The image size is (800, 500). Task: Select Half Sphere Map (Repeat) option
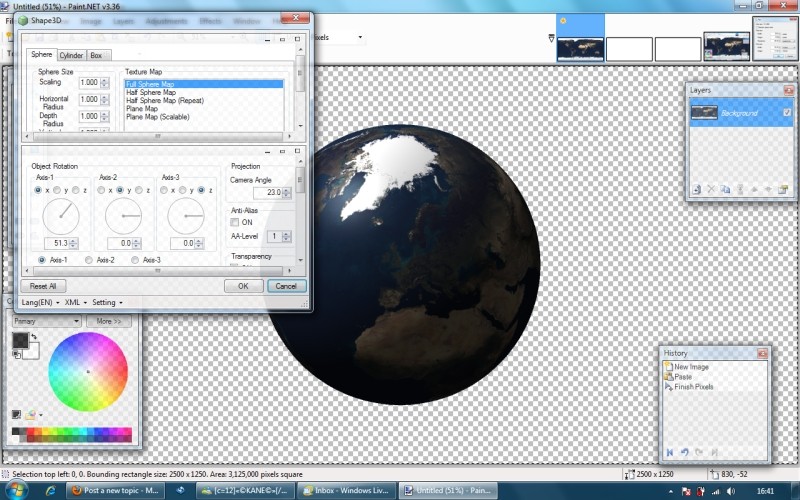(x=165, y=101)
